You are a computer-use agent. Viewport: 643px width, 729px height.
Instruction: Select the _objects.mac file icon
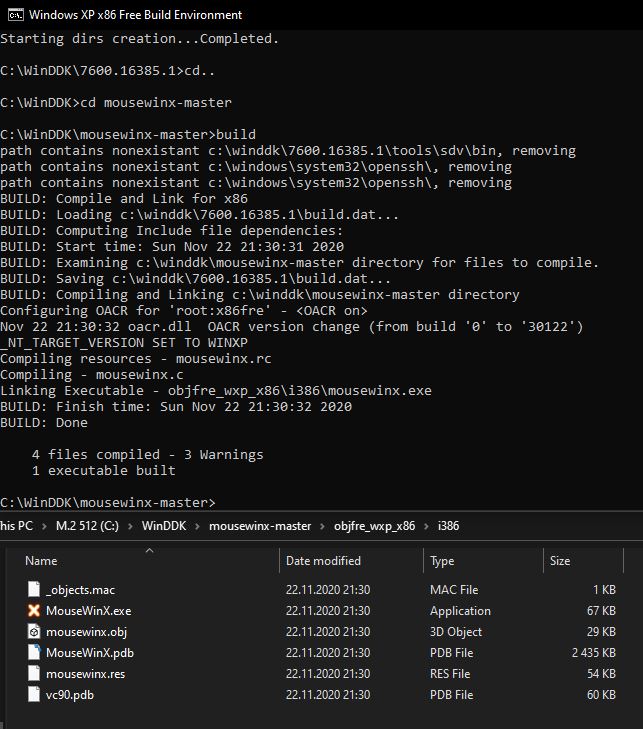(x=34, y=589)
